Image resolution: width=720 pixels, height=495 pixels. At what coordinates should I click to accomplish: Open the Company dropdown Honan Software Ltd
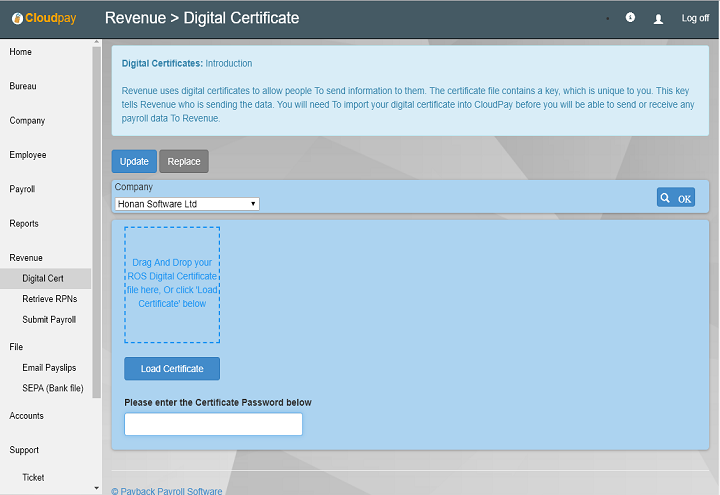[187, 204]
